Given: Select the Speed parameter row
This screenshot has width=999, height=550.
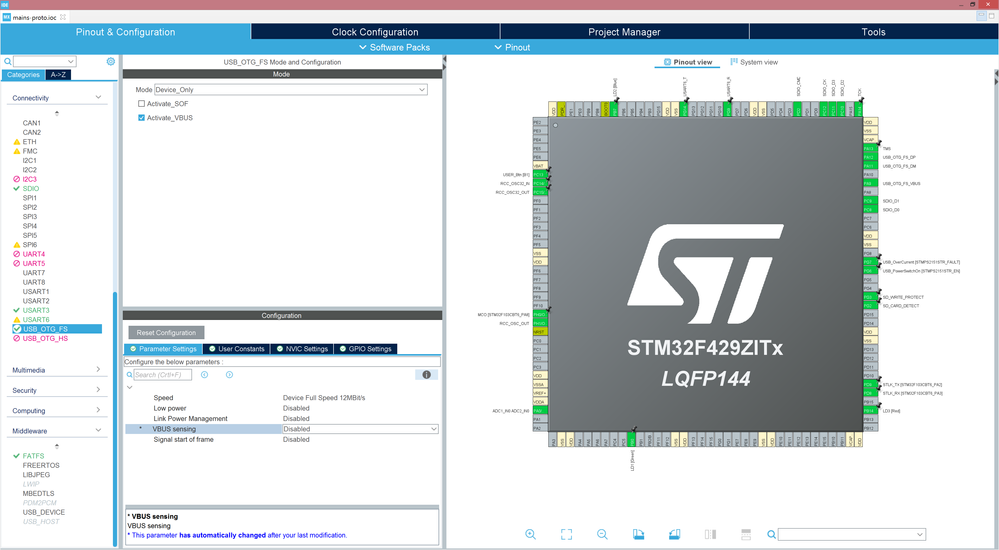Looking at the screenshot, I should (x=282, y=398).
